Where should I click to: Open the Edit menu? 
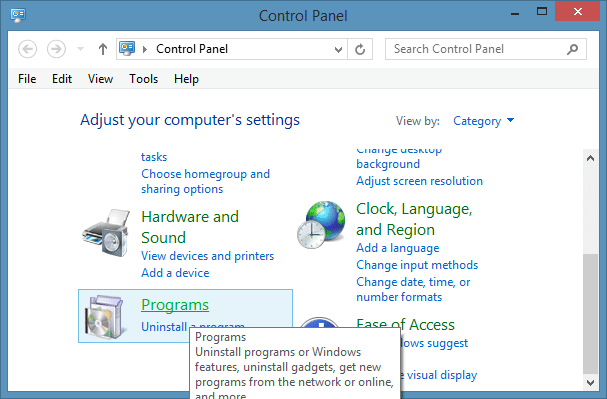(62, 79)
